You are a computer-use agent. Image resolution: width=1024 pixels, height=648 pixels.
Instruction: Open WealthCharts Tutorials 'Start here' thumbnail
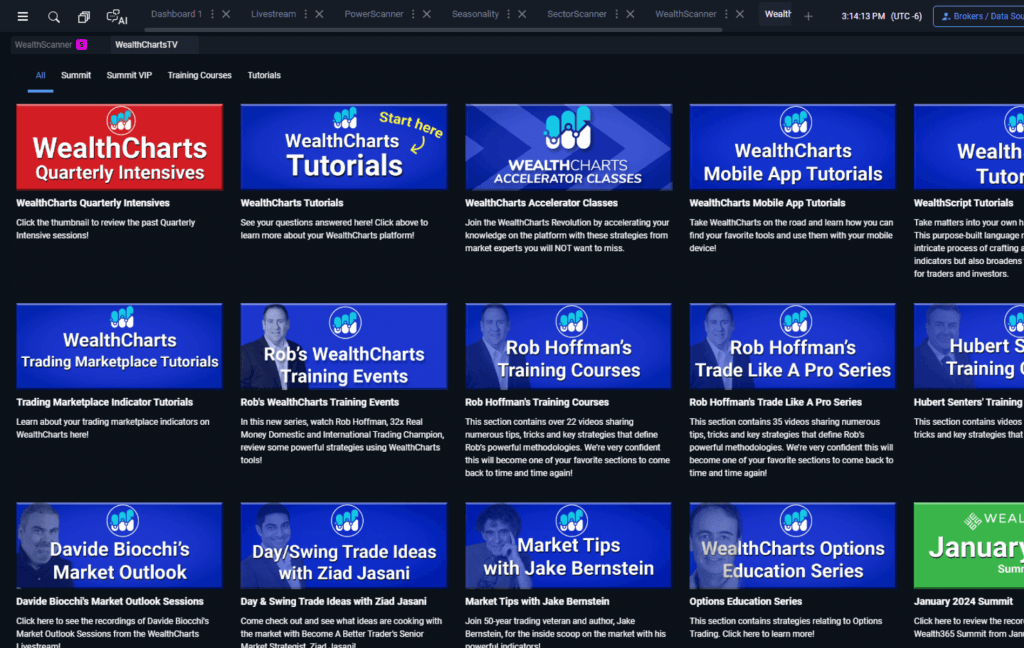pos(344,147)
